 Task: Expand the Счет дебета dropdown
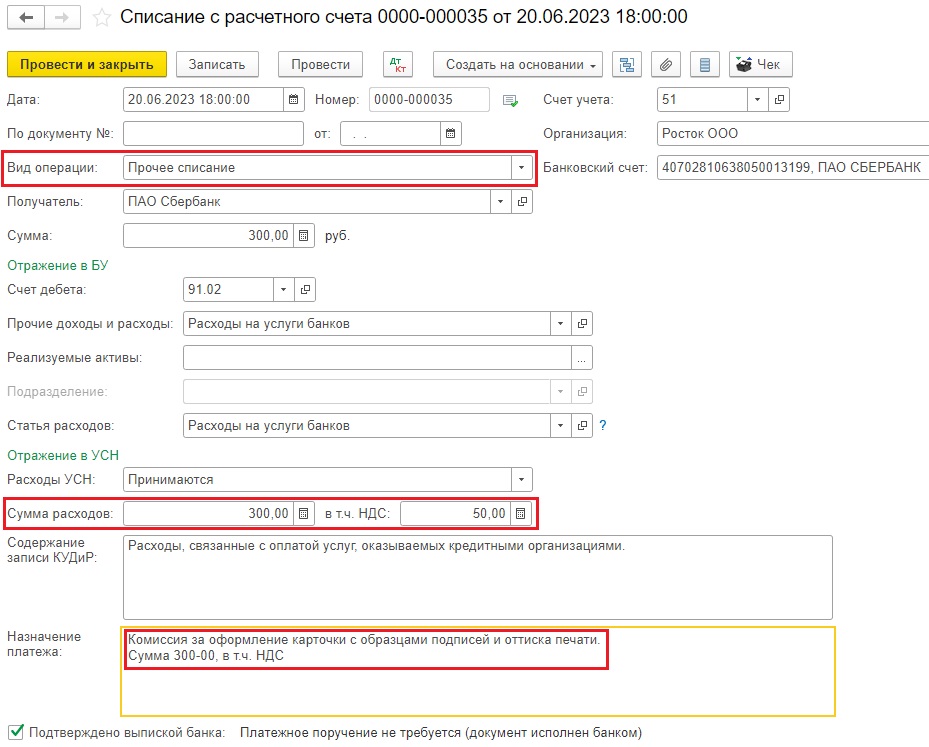click(x=284, y=289)
